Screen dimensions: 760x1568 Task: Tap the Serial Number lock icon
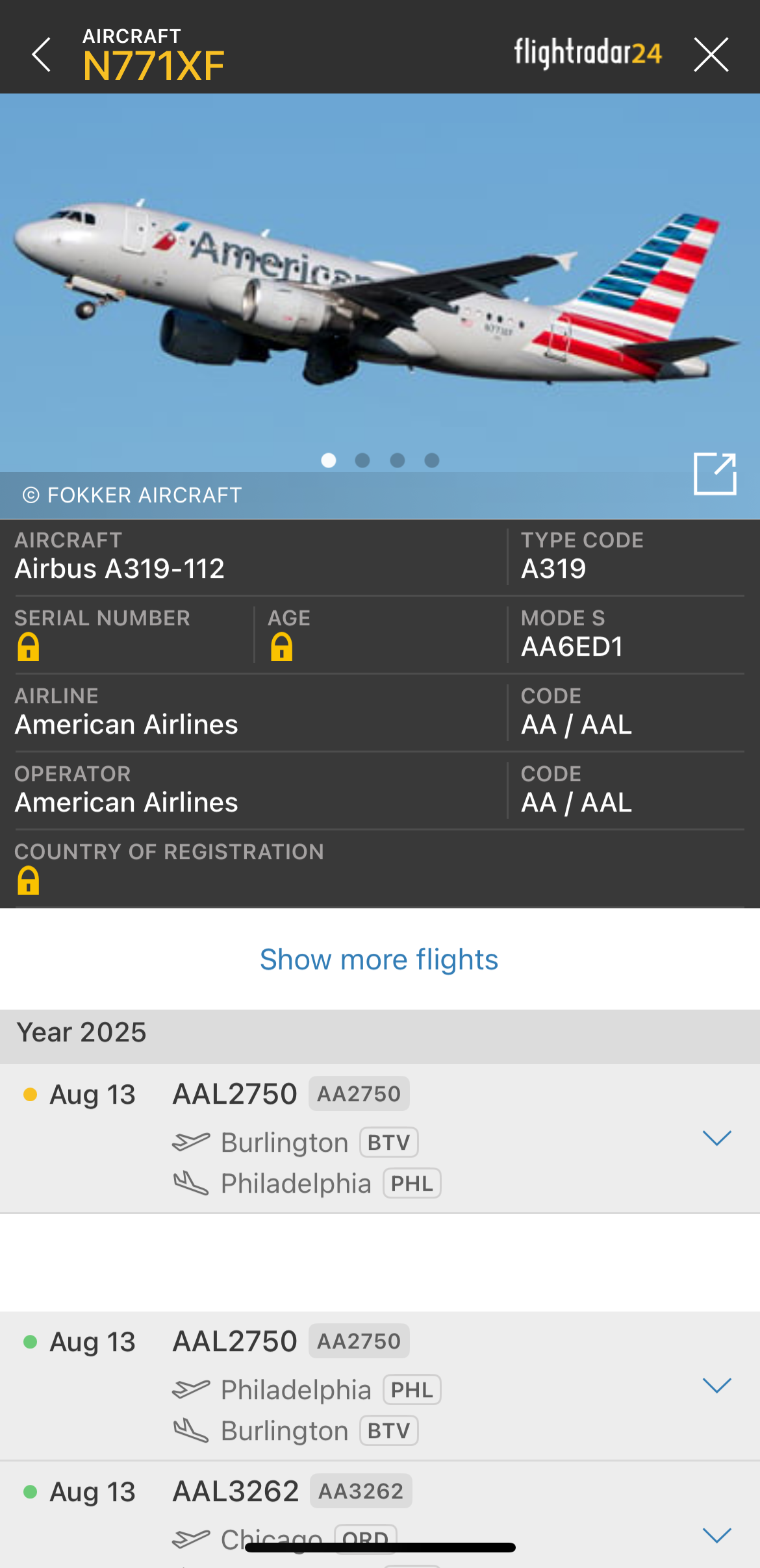coord(28,647)
